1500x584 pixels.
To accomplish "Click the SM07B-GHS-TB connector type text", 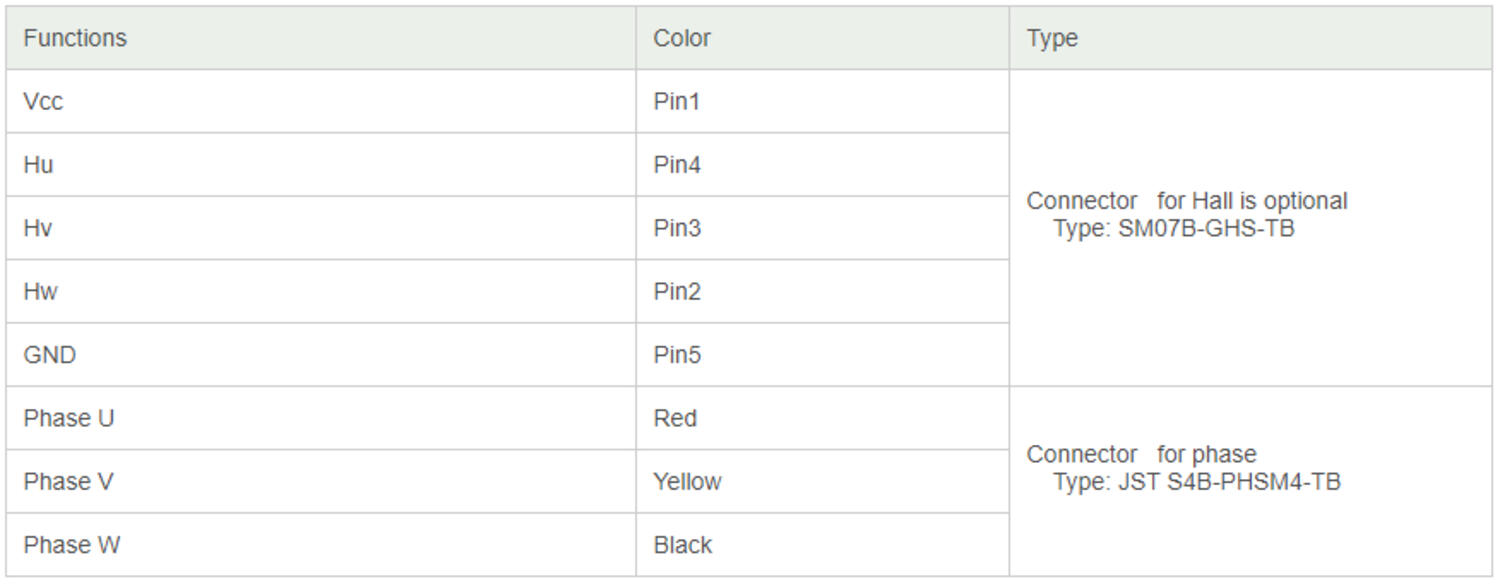I will (1206, 228).
